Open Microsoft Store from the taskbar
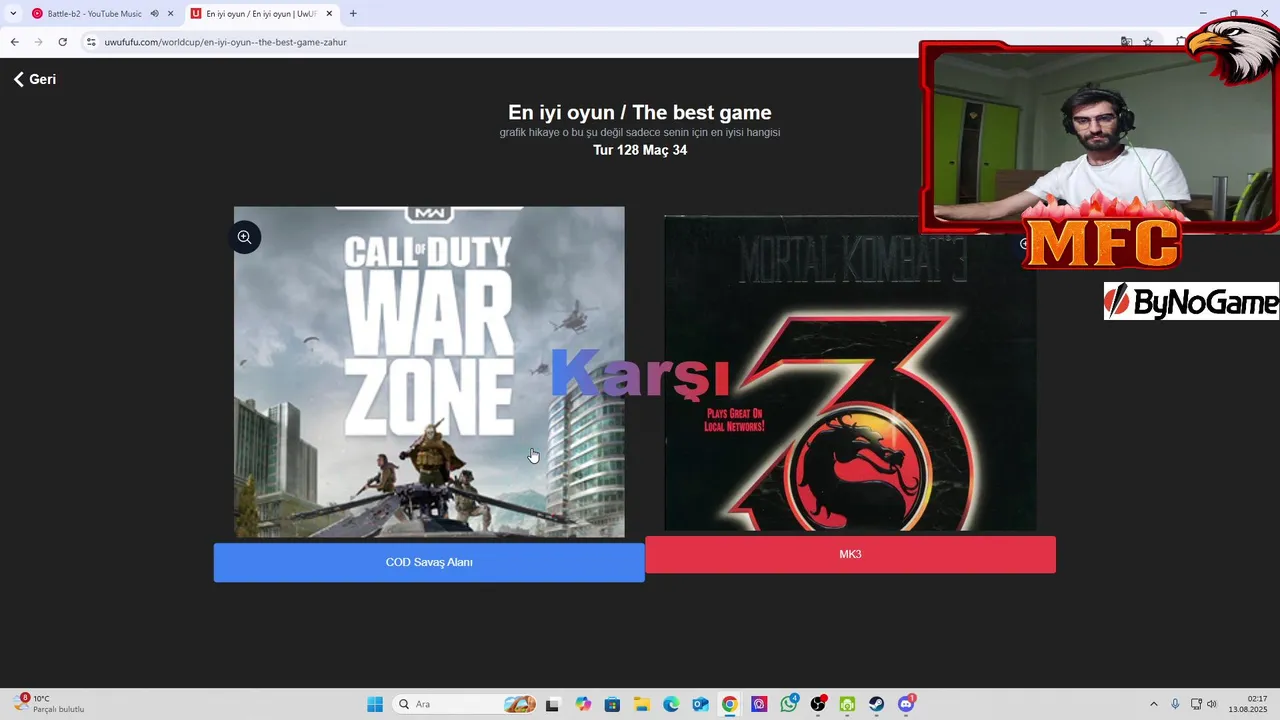 (612, 704)
